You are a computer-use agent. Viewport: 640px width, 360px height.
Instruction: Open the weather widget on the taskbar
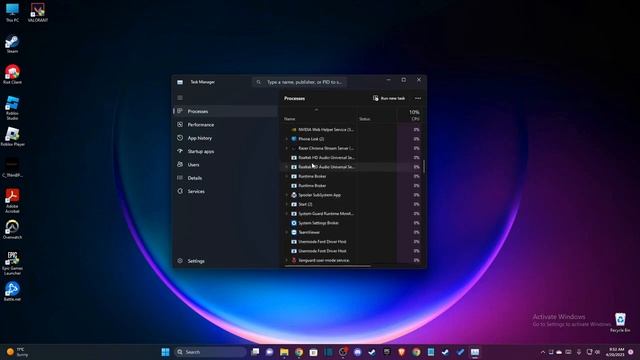pos(18,352)
